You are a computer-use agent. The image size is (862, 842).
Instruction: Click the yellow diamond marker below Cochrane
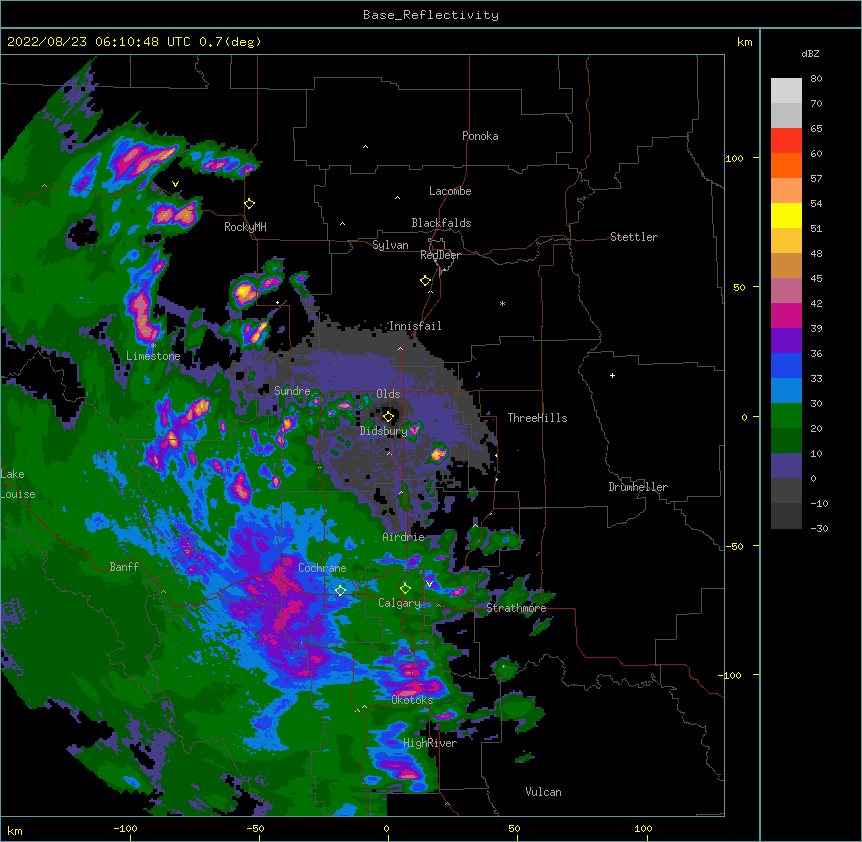[x=340, y=591]
